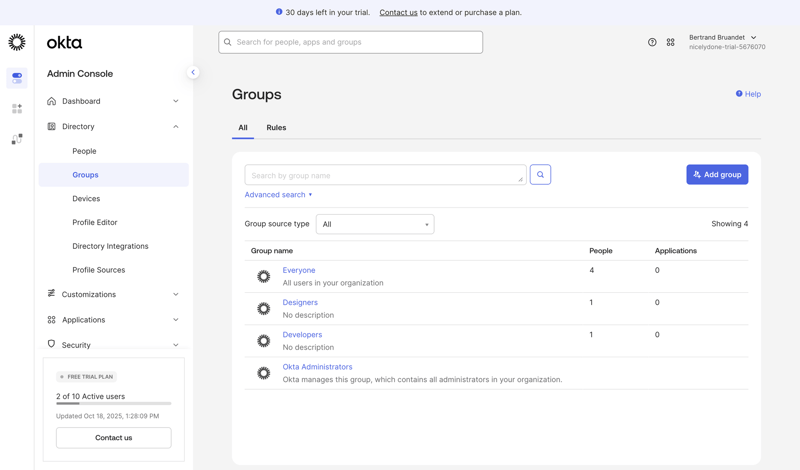Viewport: 800px width, 470px height.
Task: Click the Applications column header
Action: 676,251
